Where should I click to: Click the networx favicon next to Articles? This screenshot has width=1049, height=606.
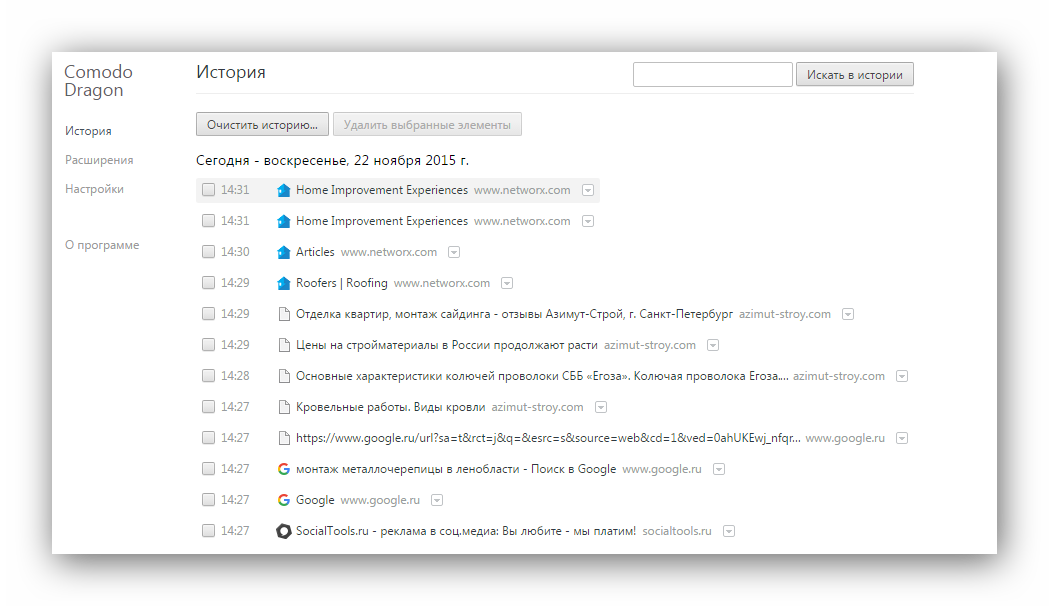coord(284,252)
